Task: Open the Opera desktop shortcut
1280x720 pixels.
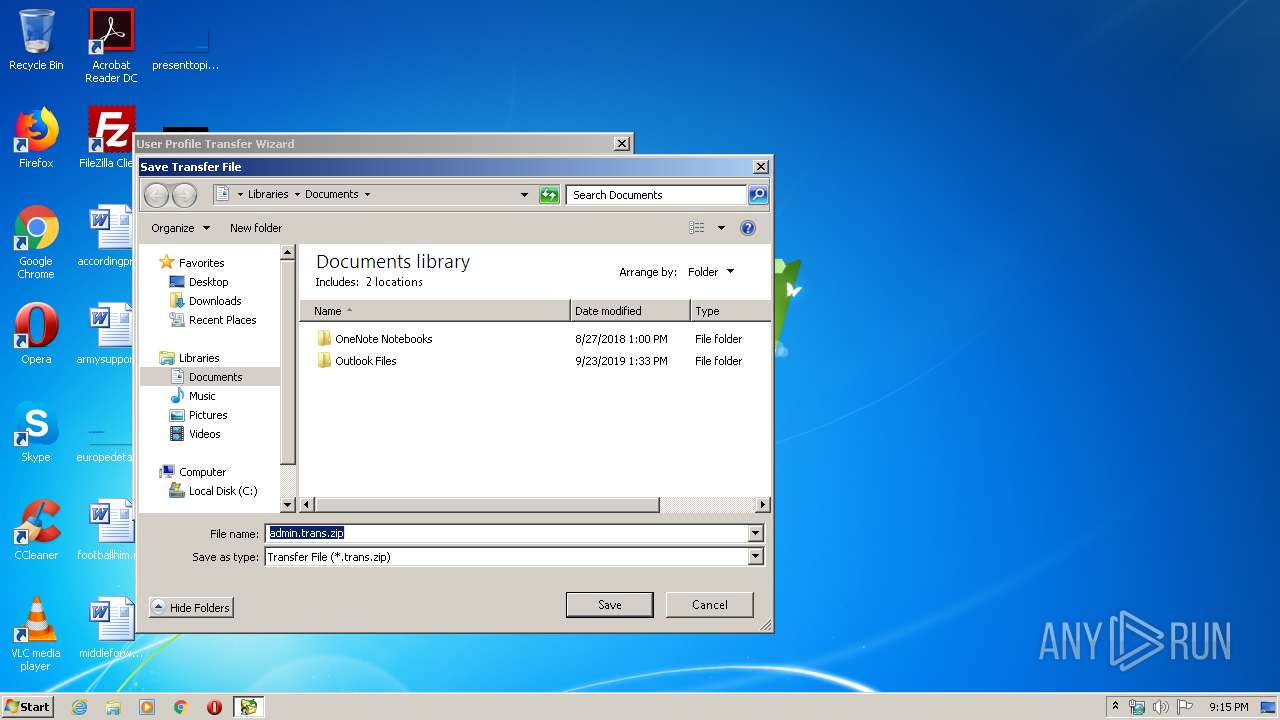Action: [36, 334]
